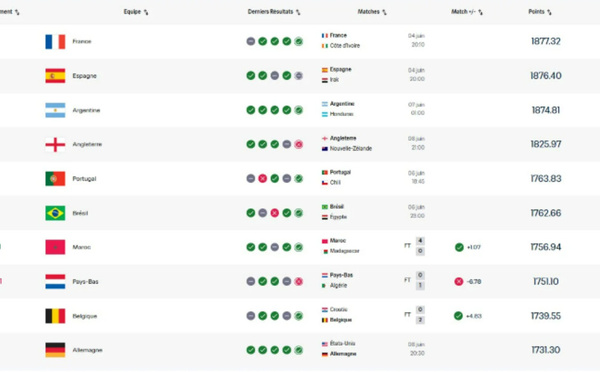The width and height of the screenshot is (600, 372).
Task: Open the France team link
Action: pyautogui.click(x=82, y=41)
